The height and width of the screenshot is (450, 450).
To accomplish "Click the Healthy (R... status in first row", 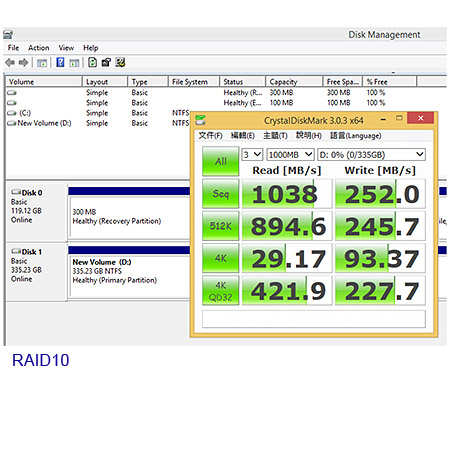I will [243, 93].
